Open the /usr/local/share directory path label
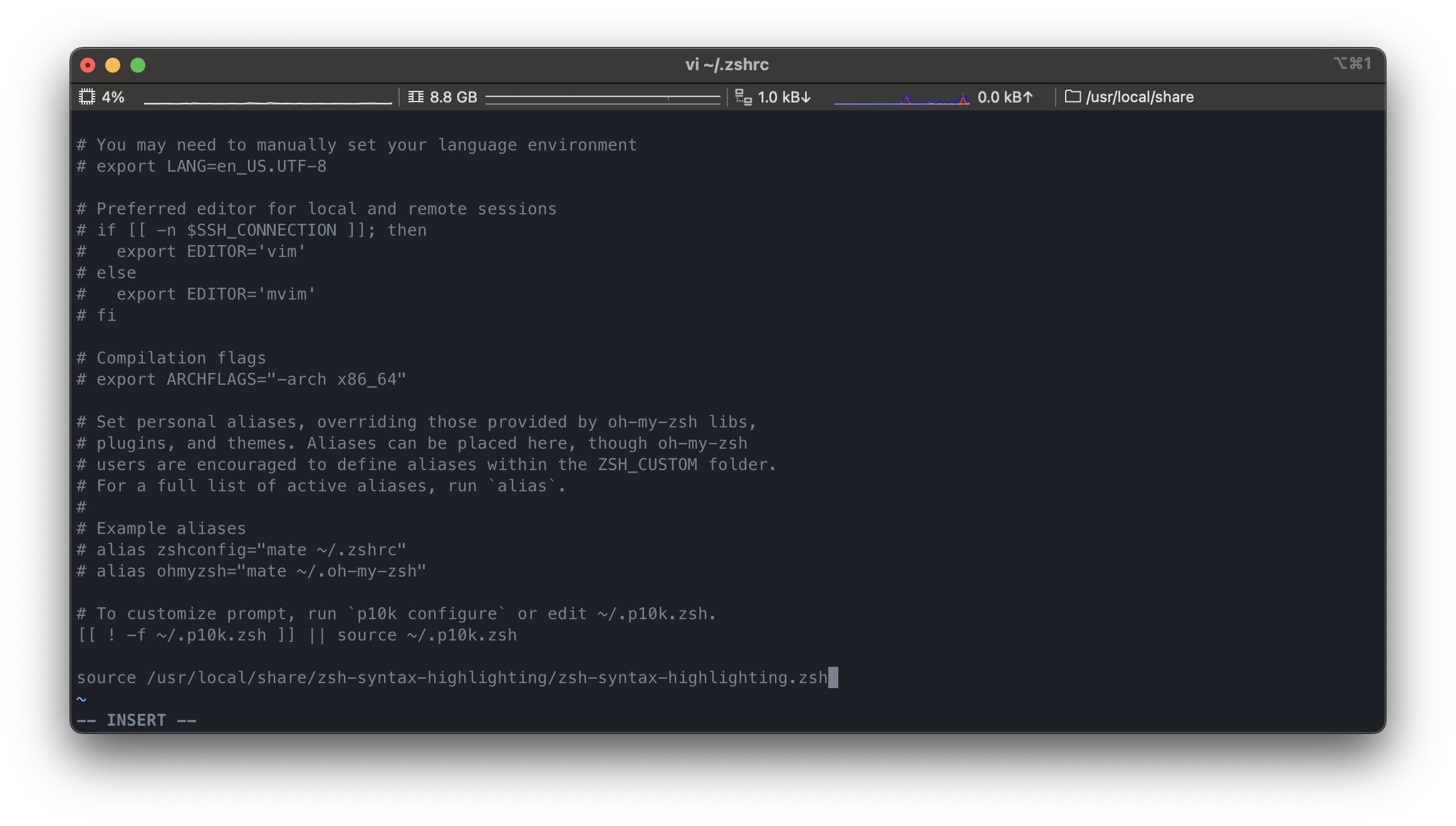1456x826 pixels. click(1139, 97)
